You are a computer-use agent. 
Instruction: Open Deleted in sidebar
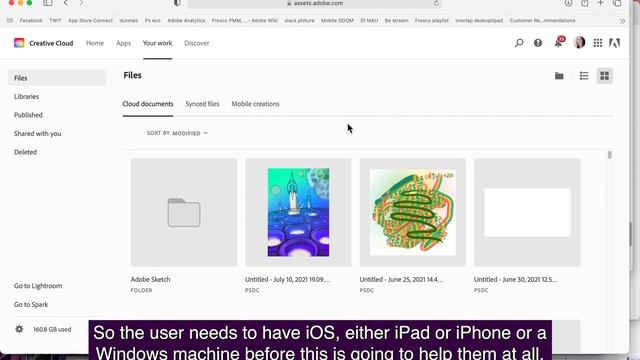click(25, 152)
